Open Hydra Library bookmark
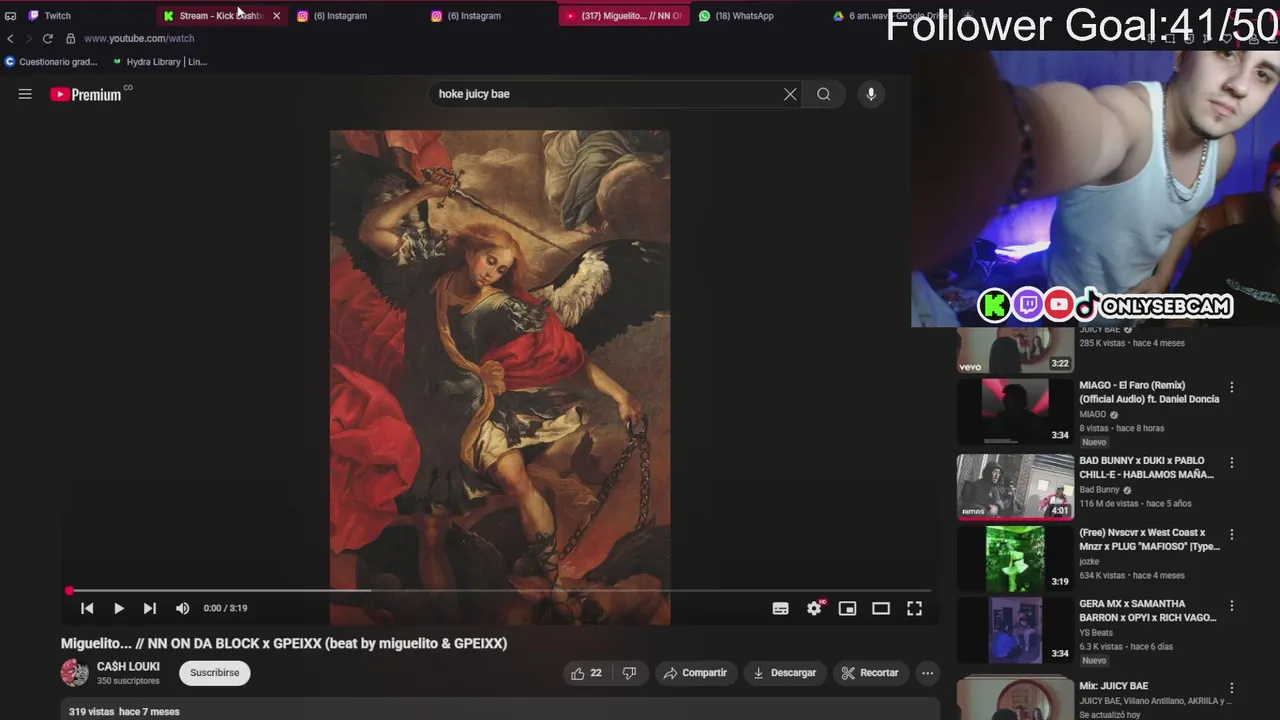This screenshot has height=720, width=1280. (159, 62)
